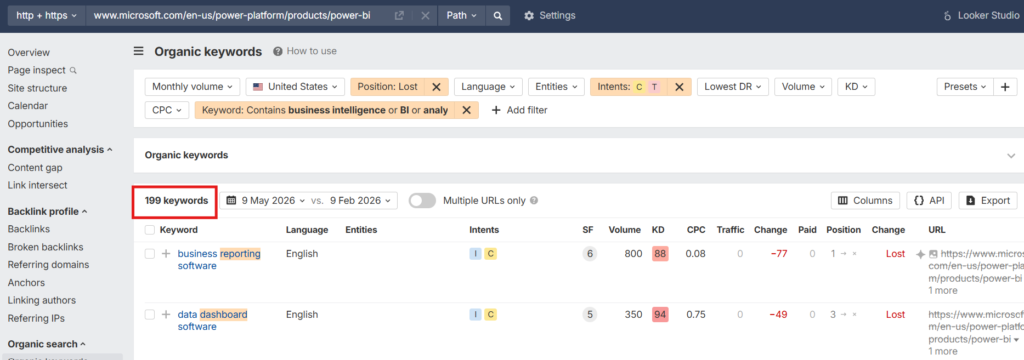Open 9 May 2026 date picker
The image size is (1024, 360).
pos(266,201)
